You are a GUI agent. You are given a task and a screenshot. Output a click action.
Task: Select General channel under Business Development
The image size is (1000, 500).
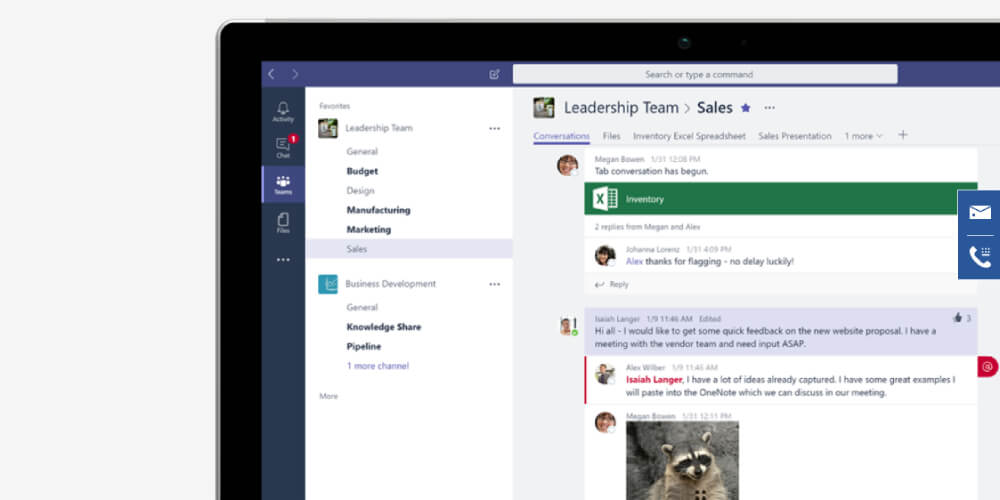(x=362, y=307)
